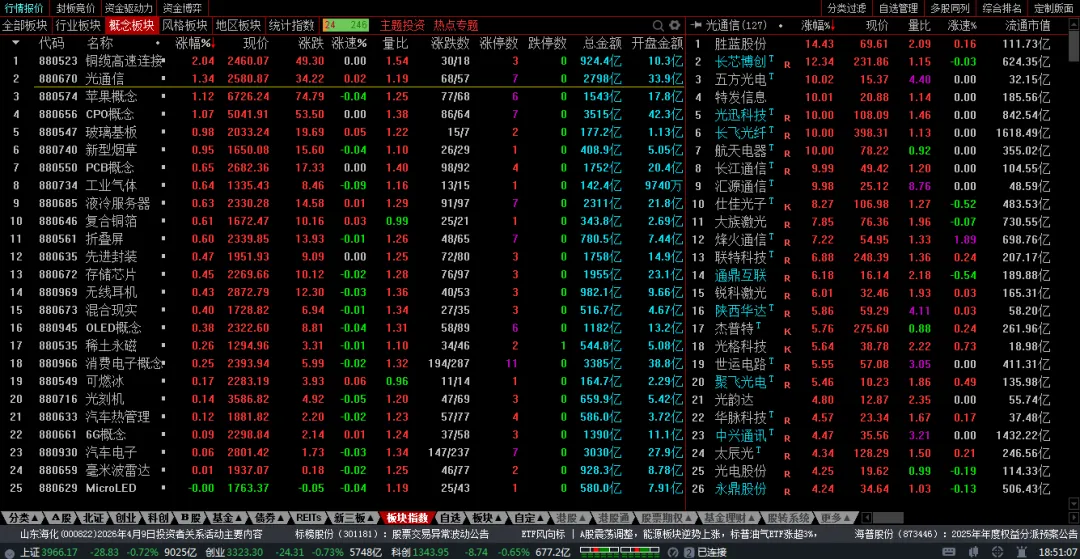Select the 光通信 sector row

tap(342, 78)
